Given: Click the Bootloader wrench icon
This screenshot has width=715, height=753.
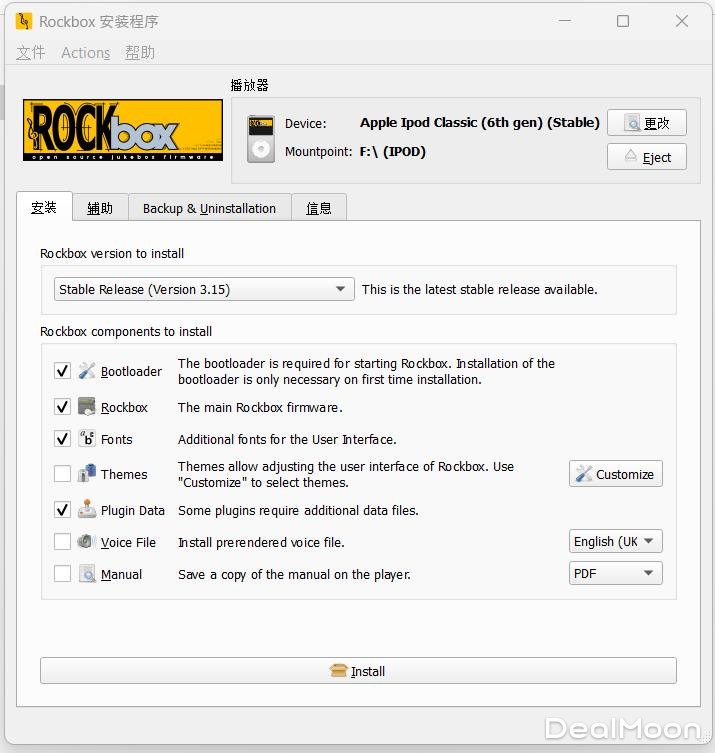Looking at the screenshot, I should click(x=87, y=371).
